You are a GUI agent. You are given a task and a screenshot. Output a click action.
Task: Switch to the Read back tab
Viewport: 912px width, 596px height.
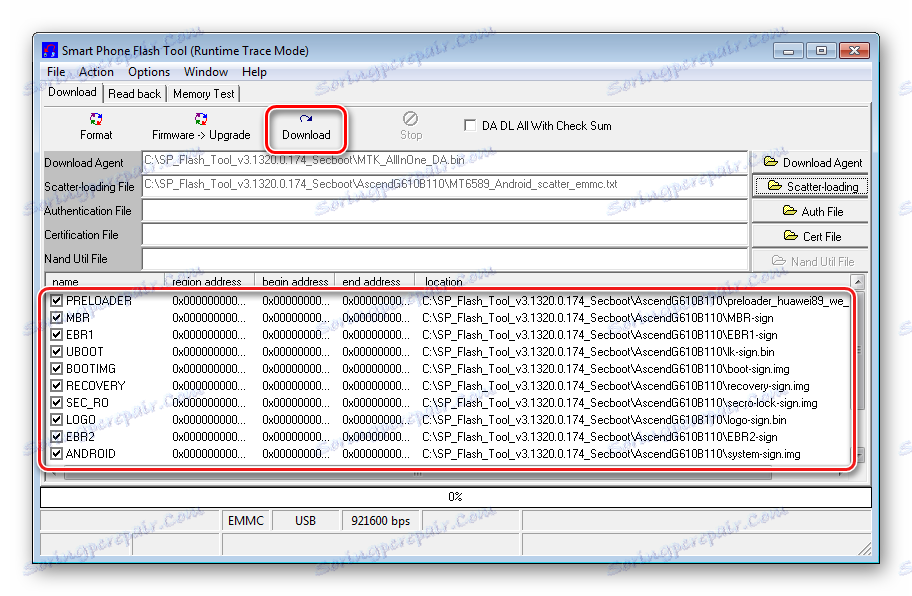pyautogui.click(x=134, y=94)
